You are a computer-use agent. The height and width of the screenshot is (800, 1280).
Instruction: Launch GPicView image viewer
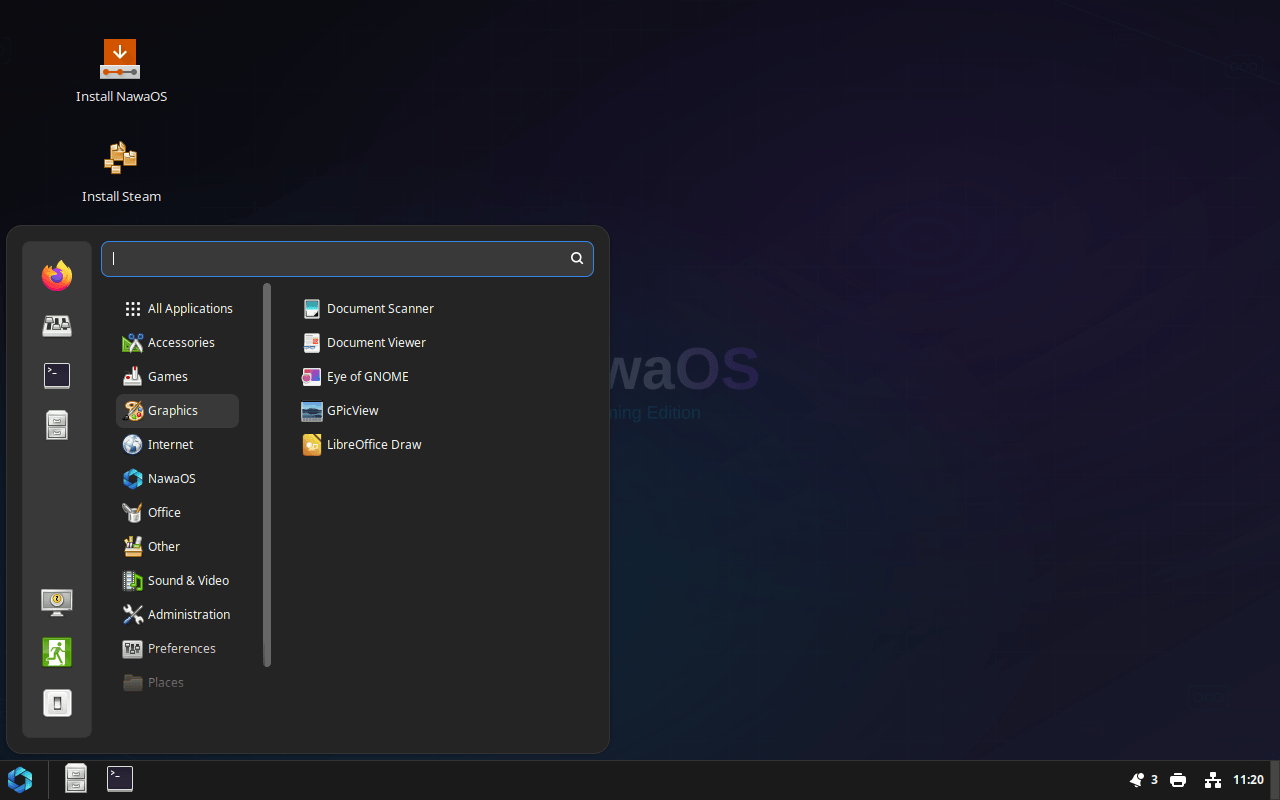(352, 410)
